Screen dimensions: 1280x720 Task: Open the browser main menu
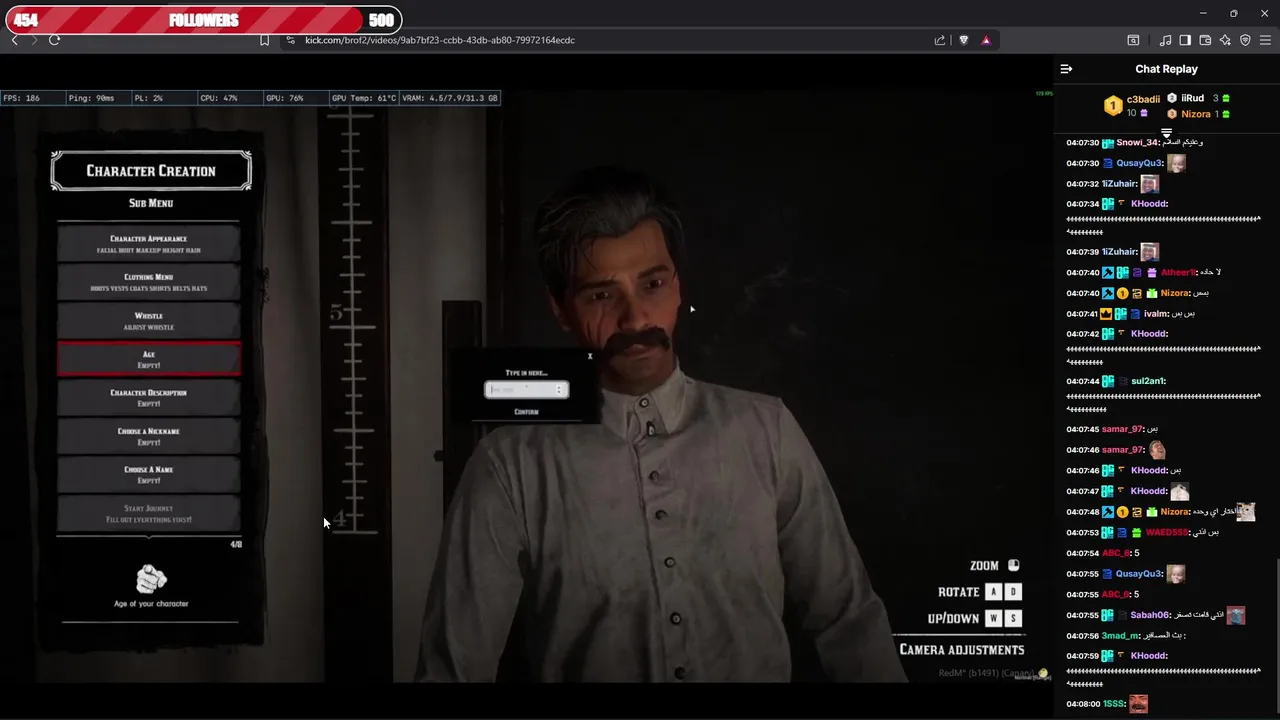[1265, 40]
